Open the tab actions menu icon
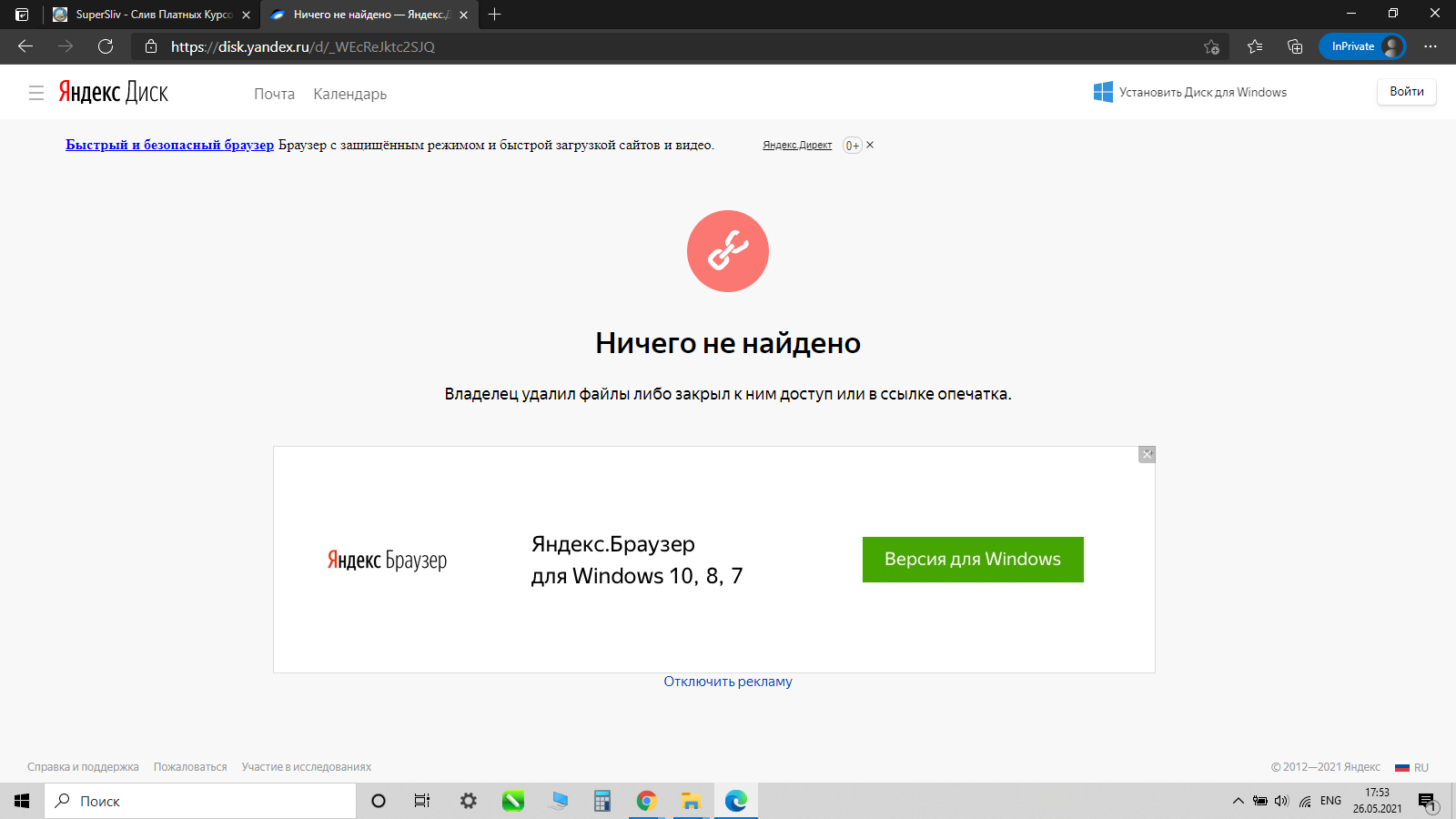The width and height of the screenshot is (1456, 819). [22, 15]
